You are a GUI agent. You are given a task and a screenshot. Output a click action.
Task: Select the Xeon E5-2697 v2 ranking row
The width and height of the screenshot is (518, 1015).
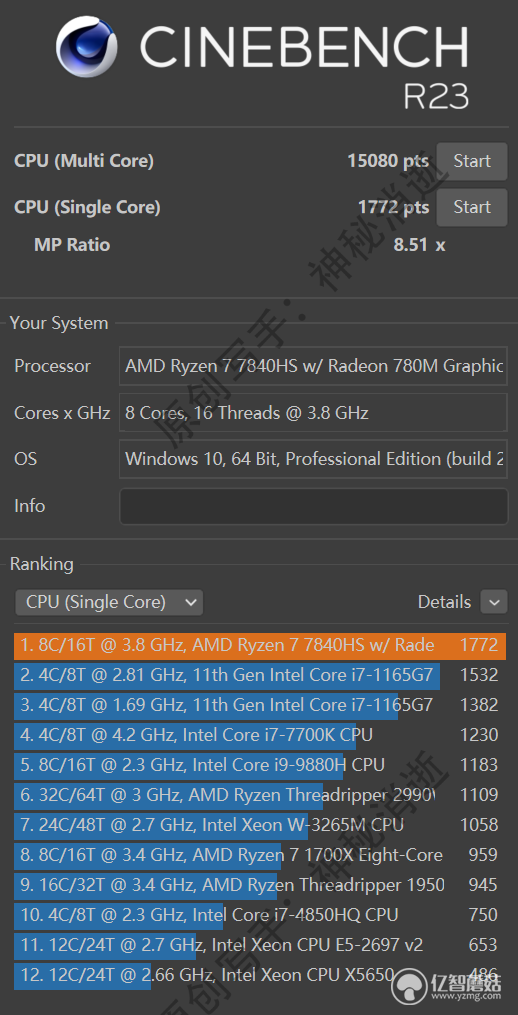click(x=260, y=945)
